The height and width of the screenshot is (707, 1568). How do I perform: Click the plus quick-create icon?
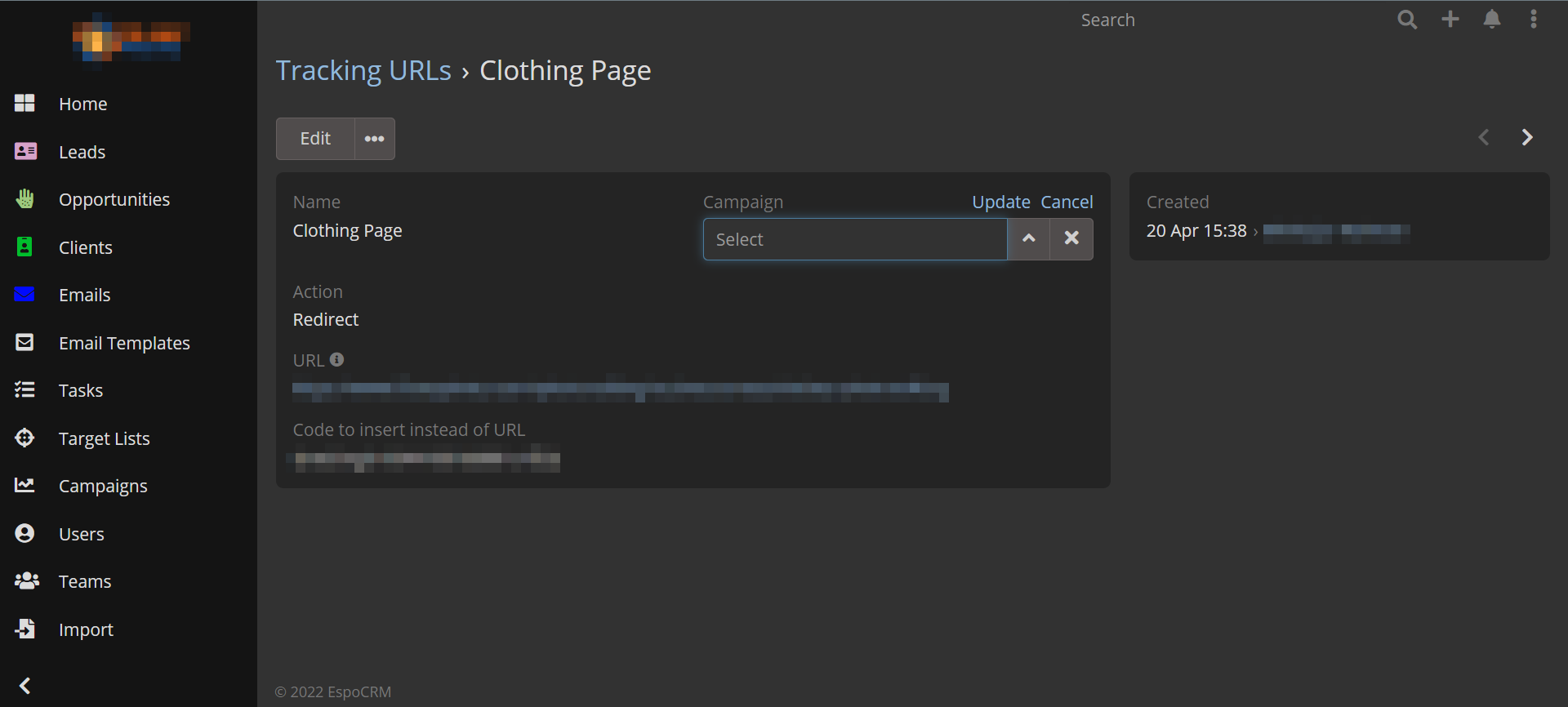(x=1450, y=20)
